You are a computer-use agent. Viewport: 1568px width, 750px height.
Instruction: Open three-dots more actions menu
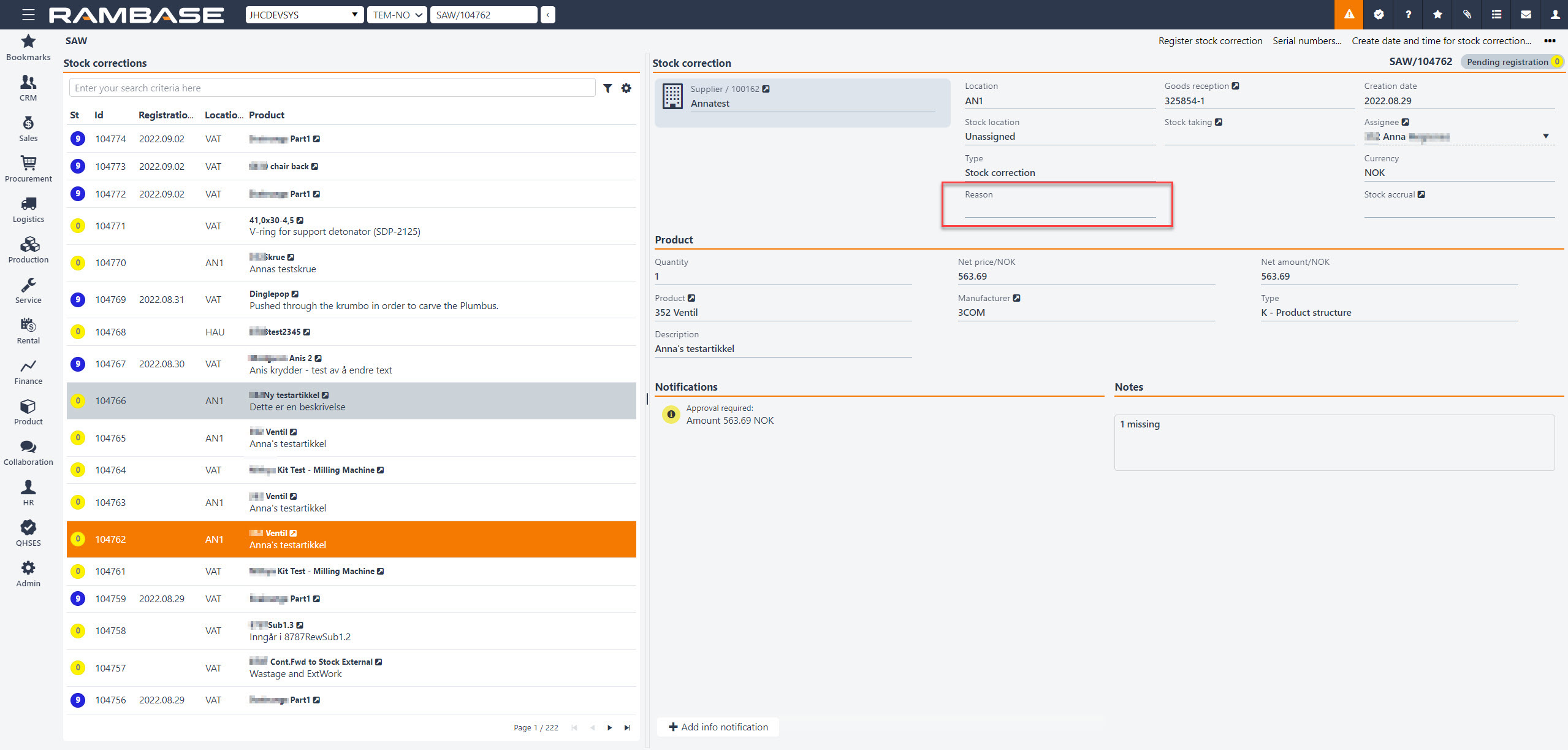1550,41
